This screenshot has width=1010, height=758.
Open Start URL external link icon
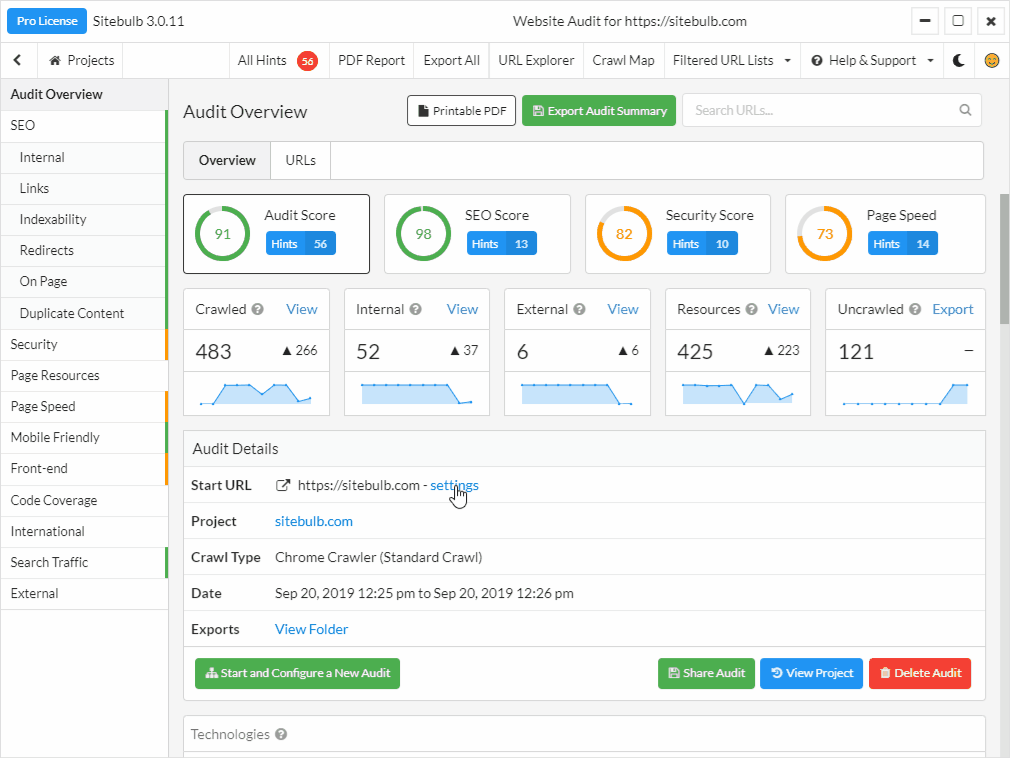point(282,486)
